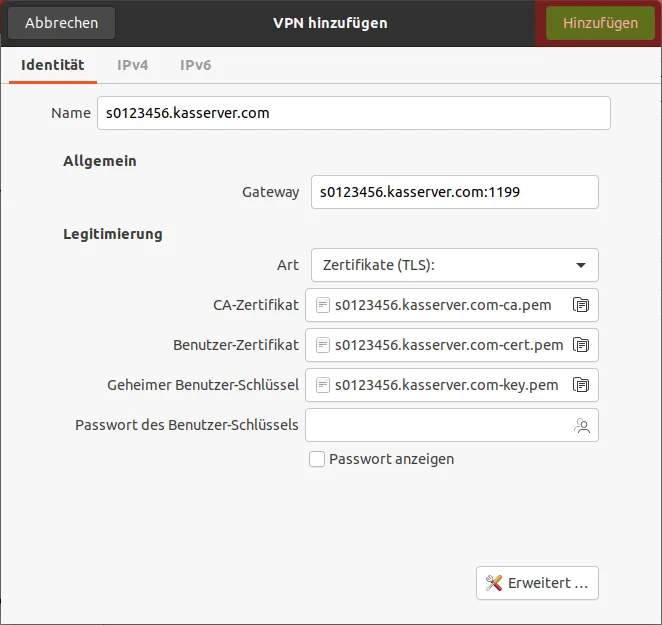This screenshot has height=625, width=662.
Task: Click the password storage icon in key password field
Action: (582, 425)
